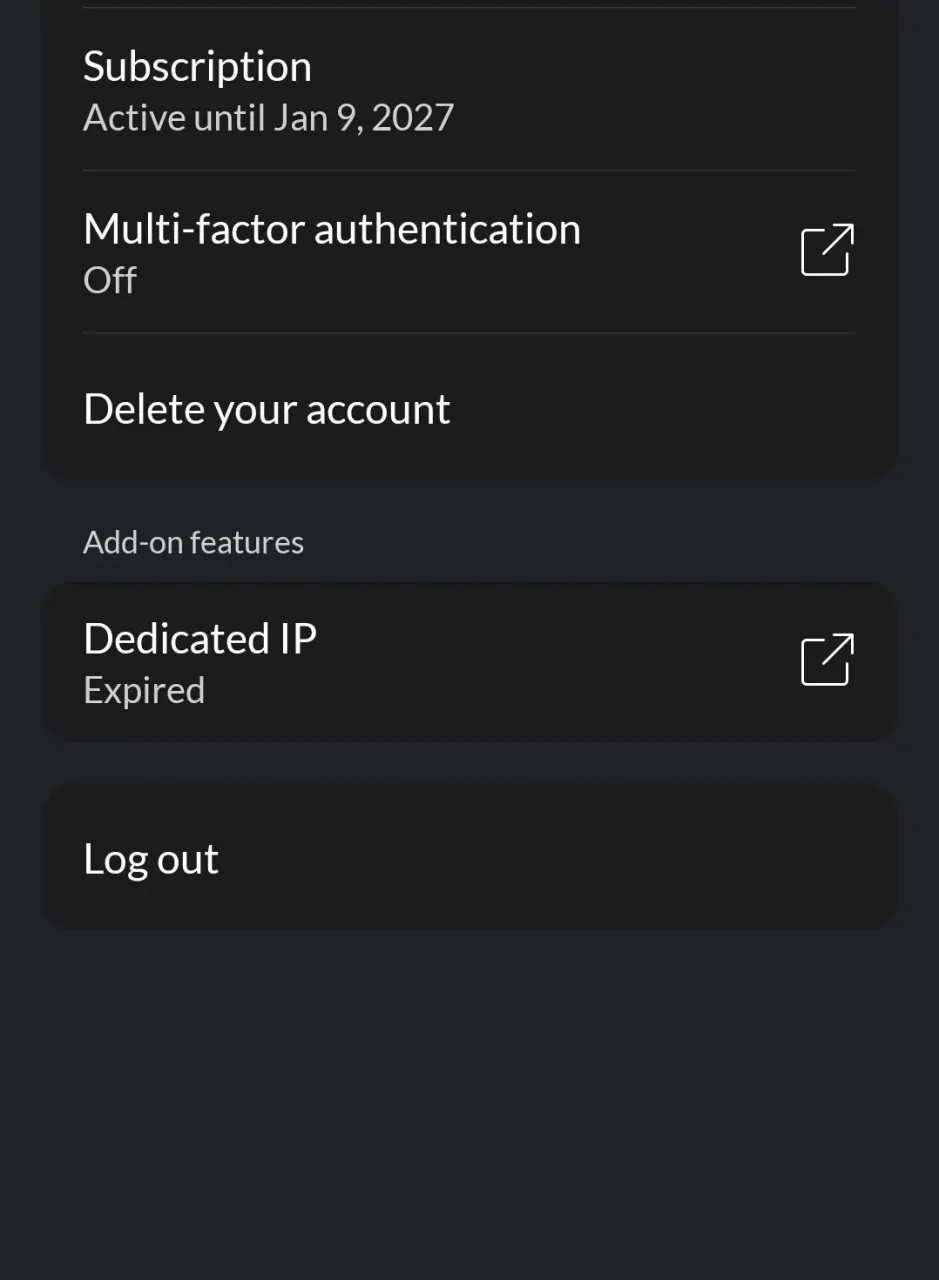Image resolution: width=939 pixels, height=1280 pixels.
Task: Select the Multi-factor authentication title text
Action: pyautogui.click(x=332, y=229)
